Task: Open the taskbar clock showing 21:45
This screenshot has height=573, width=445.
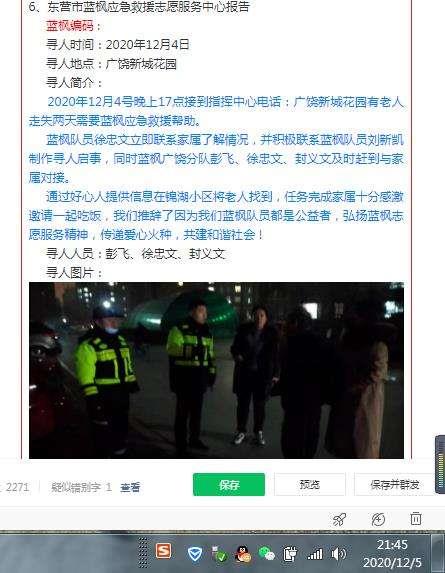Action: [x=392, y=553]
